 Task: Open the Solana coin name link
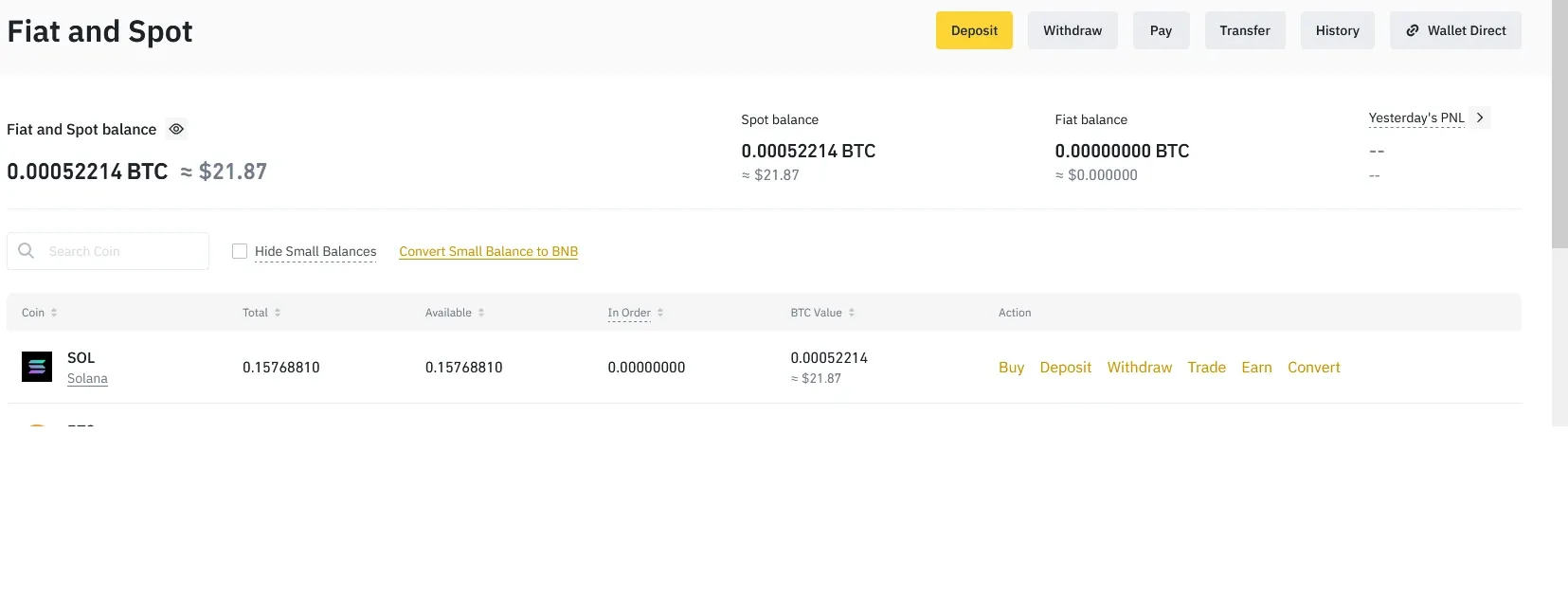pyautogui.click(x=87, y=378)
